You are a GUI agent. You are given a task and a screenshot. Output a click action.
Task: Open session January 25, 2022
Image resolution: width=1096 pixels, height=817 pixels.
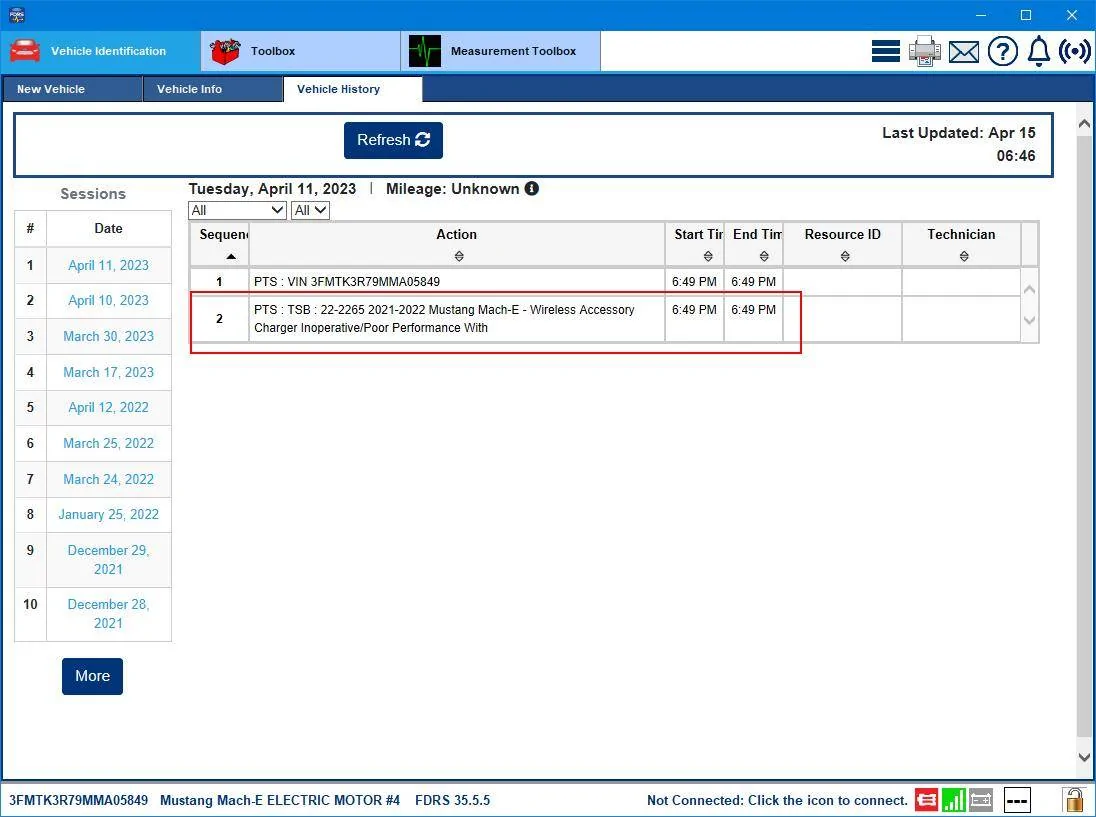coord(108,514)
